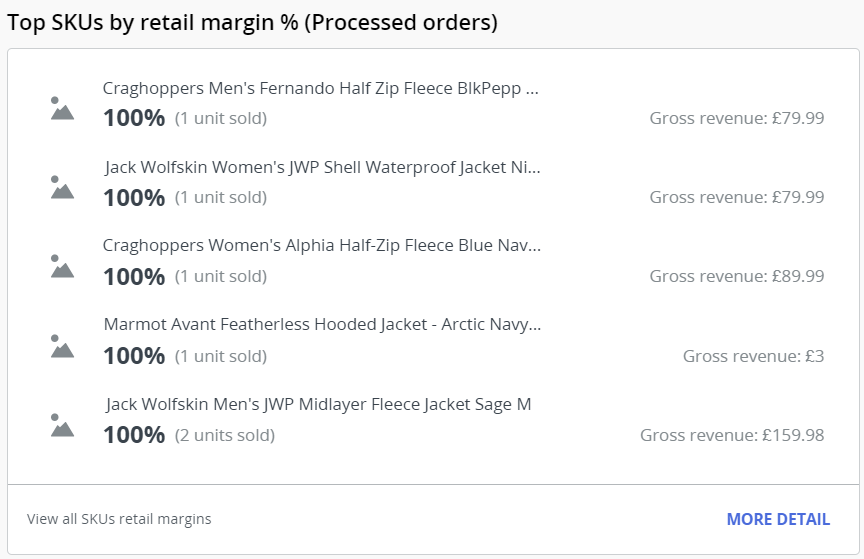The image size is (864, 559).
Task: Click placeholder image icon for Marmot Avant jacket
Action: click(x=62, y=346)
